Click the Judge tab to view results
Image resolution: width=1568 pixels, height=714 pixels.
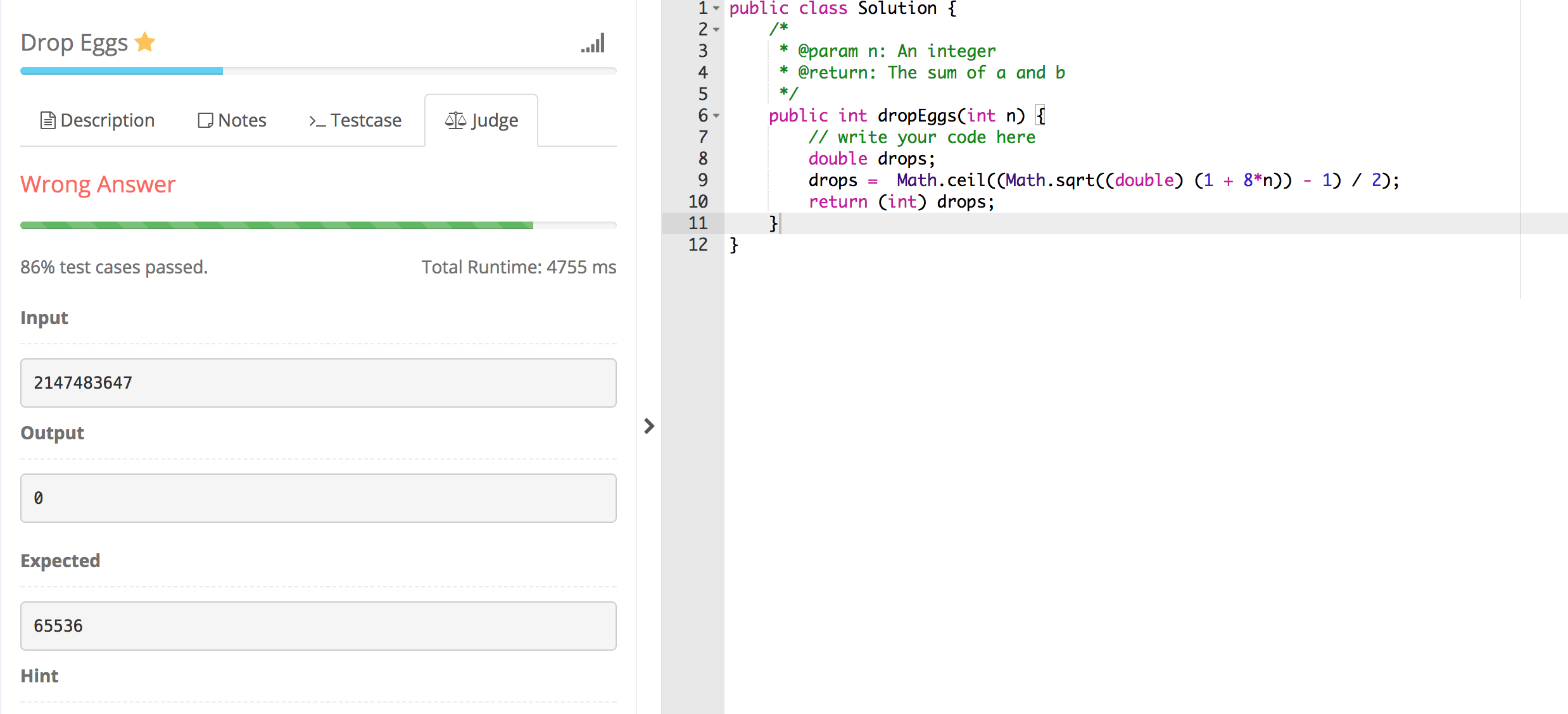(x=481, y=120)
